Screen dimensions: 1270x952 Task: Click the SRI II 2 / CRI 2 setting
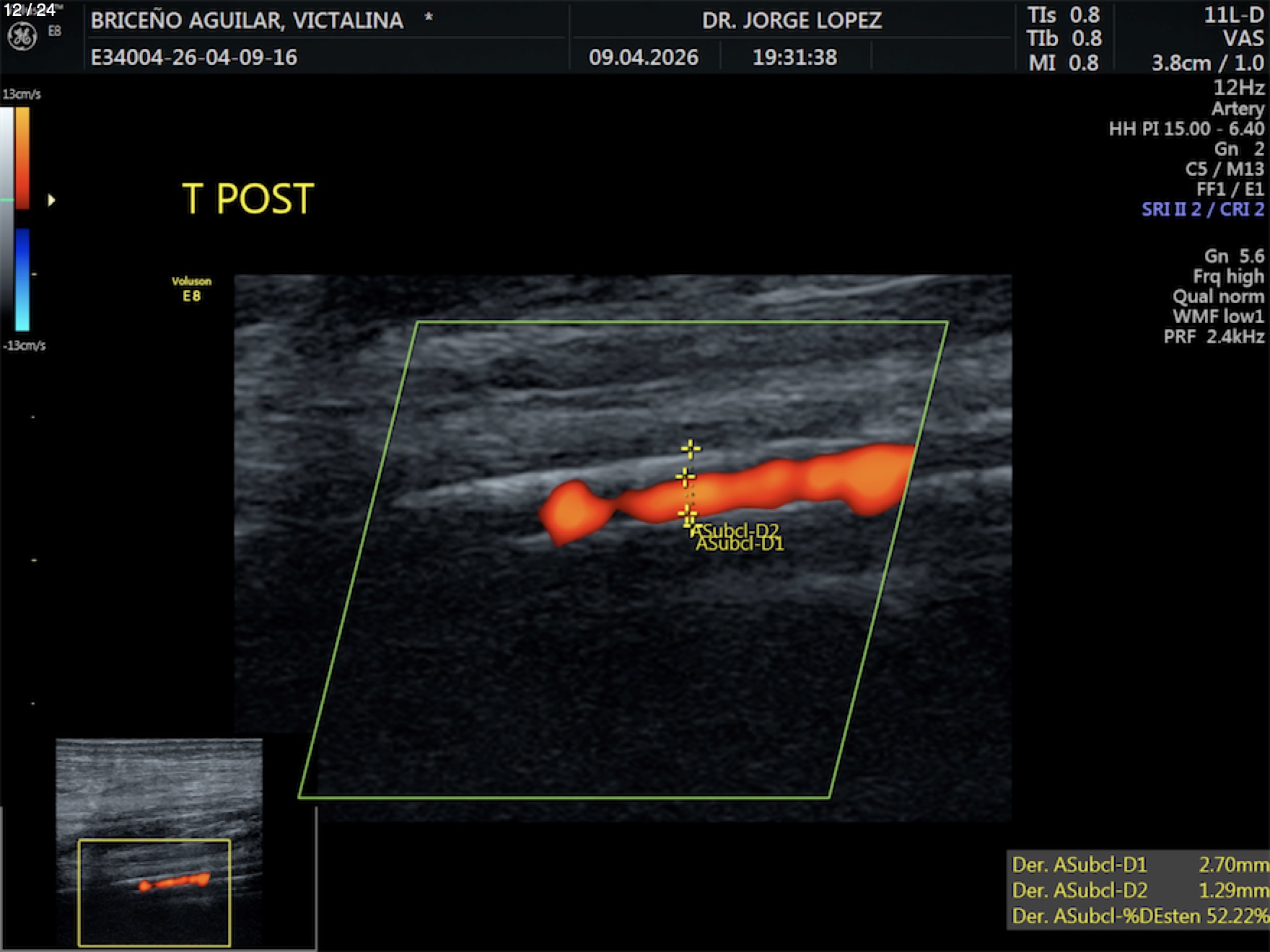(x=1202, y=209)
